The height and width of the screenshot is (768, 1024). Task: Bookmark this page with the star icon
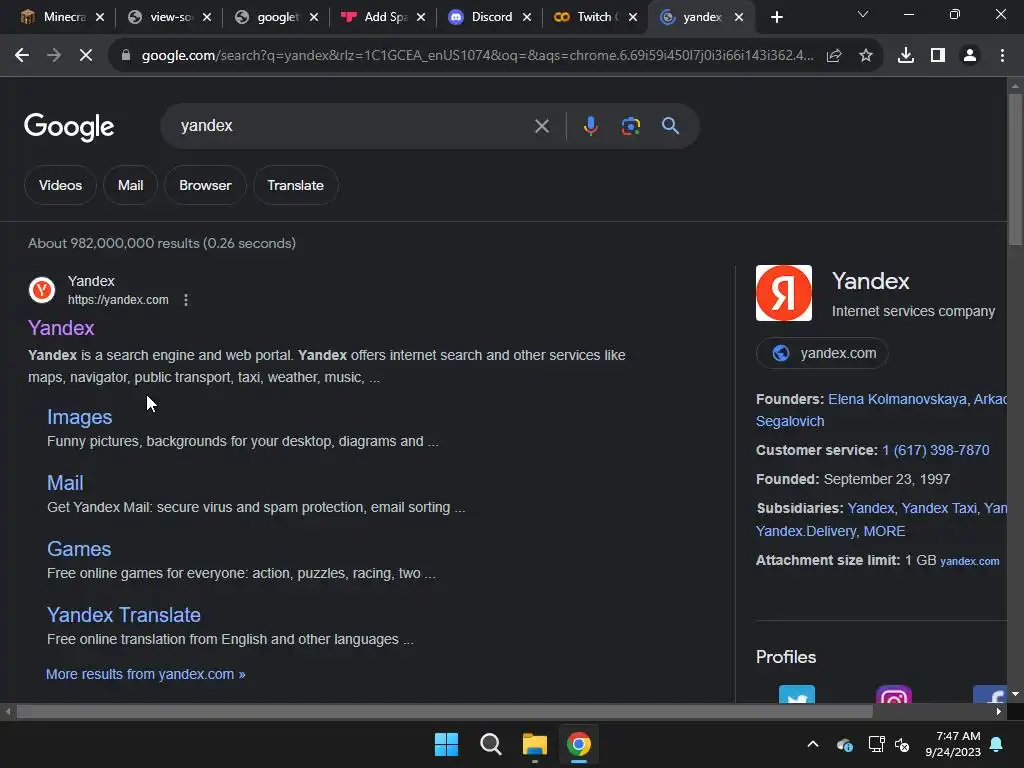pos(866,56)
